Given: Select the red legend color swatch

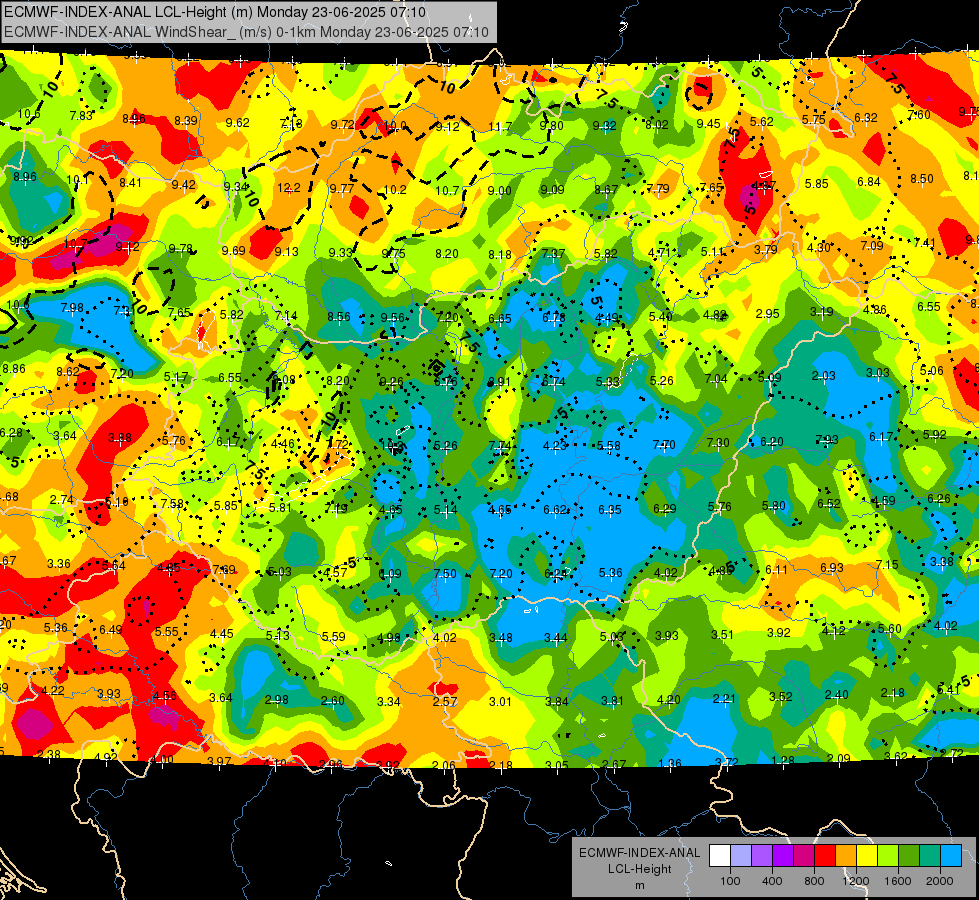Looking at the screenshot, I should point(825,856).
